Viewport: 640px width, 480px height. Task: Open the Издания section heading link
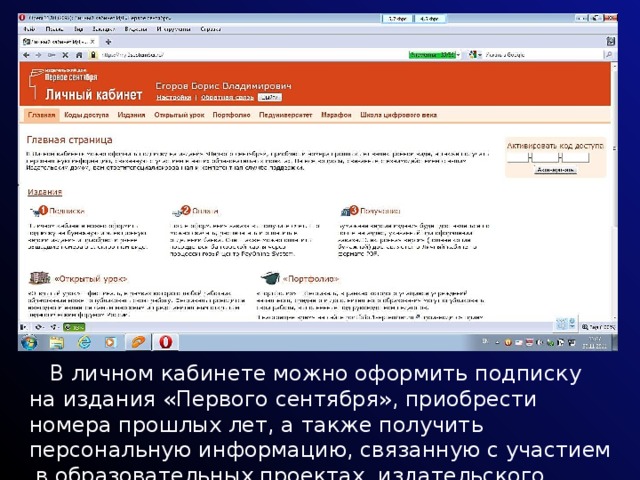(45, 192)
